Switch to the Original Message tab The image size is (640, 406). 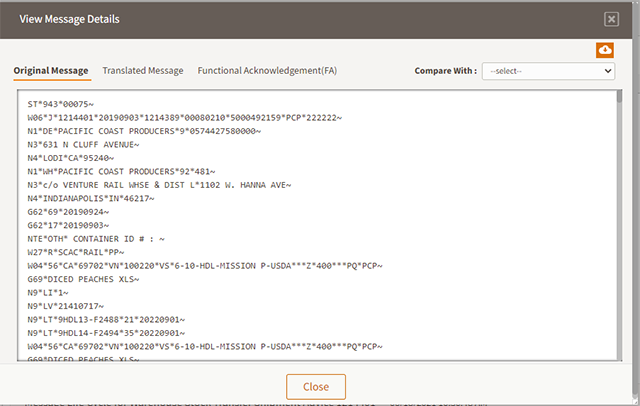click(51, 71)
